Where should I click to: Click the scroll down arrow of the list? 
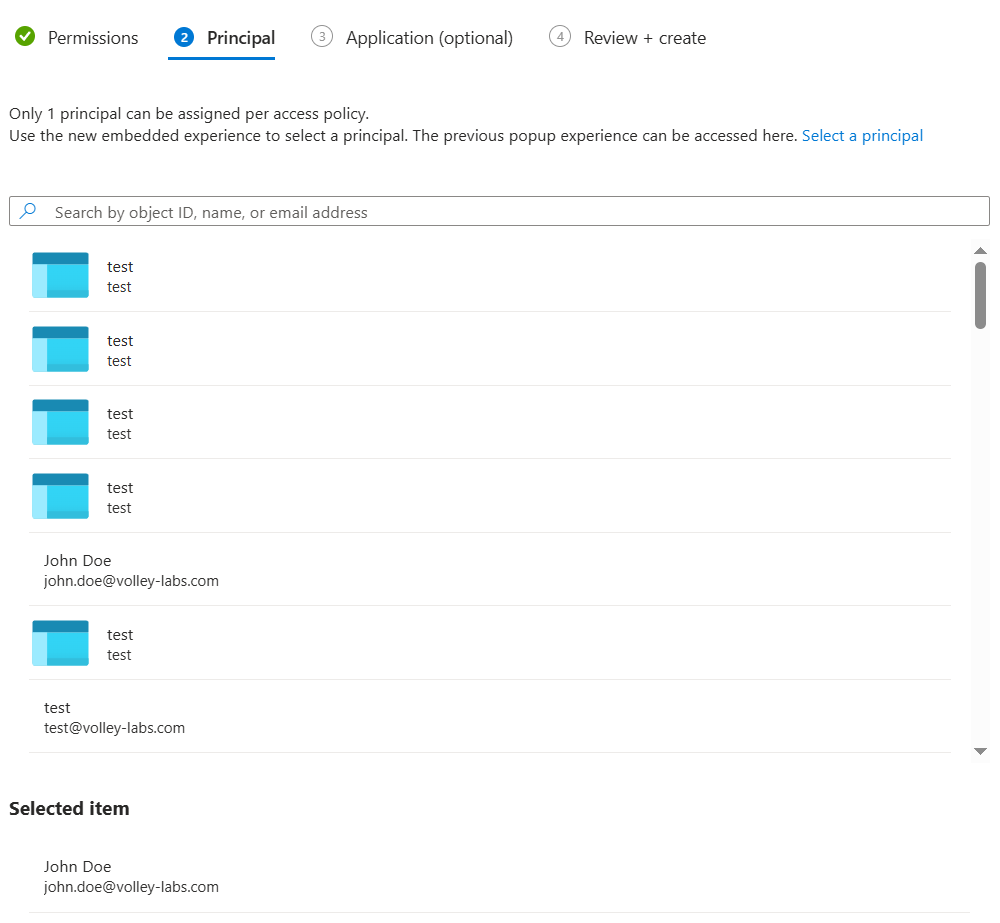(x=980, y=750)
